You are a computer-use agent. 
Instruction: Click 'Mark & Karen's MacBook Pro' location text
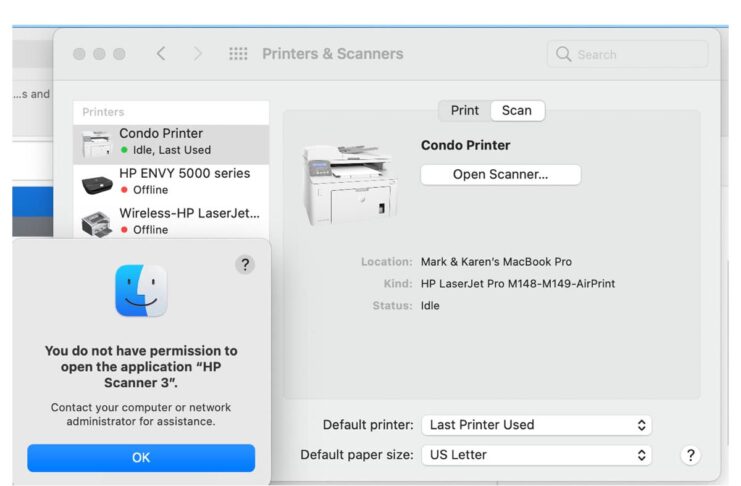click(x=496, y=262)
